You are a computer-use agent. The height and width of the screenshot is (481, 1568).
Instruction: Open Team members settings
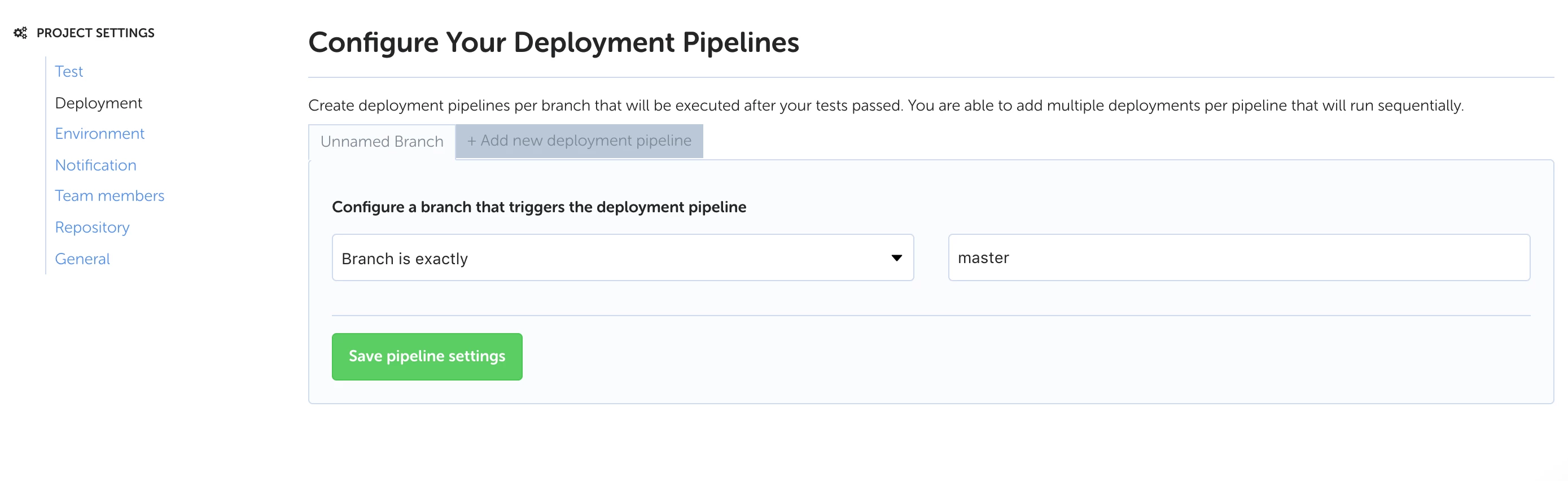(x=110, y=195)
